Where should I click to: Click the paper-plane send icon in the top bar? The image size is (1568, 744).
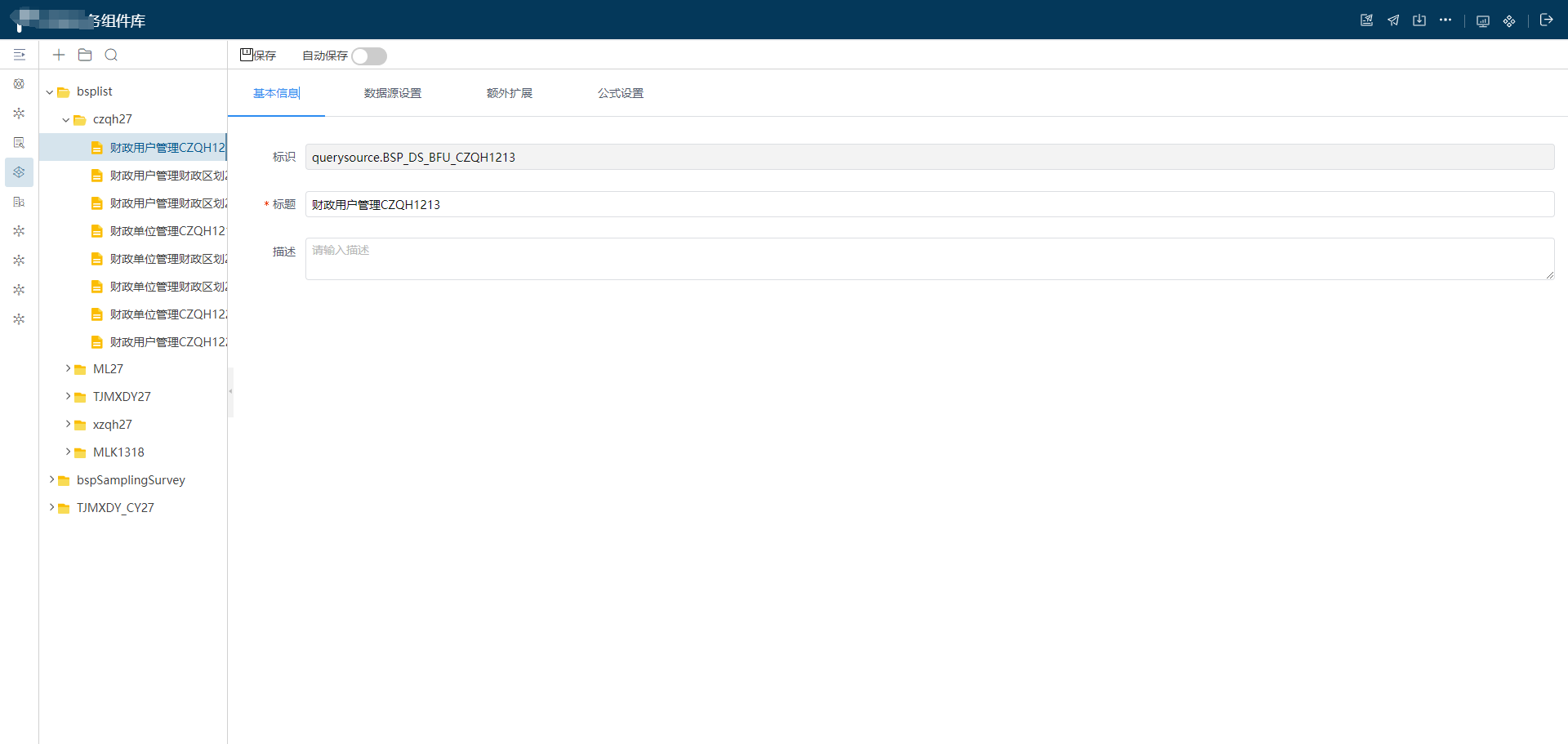(x=1393, y=20)
